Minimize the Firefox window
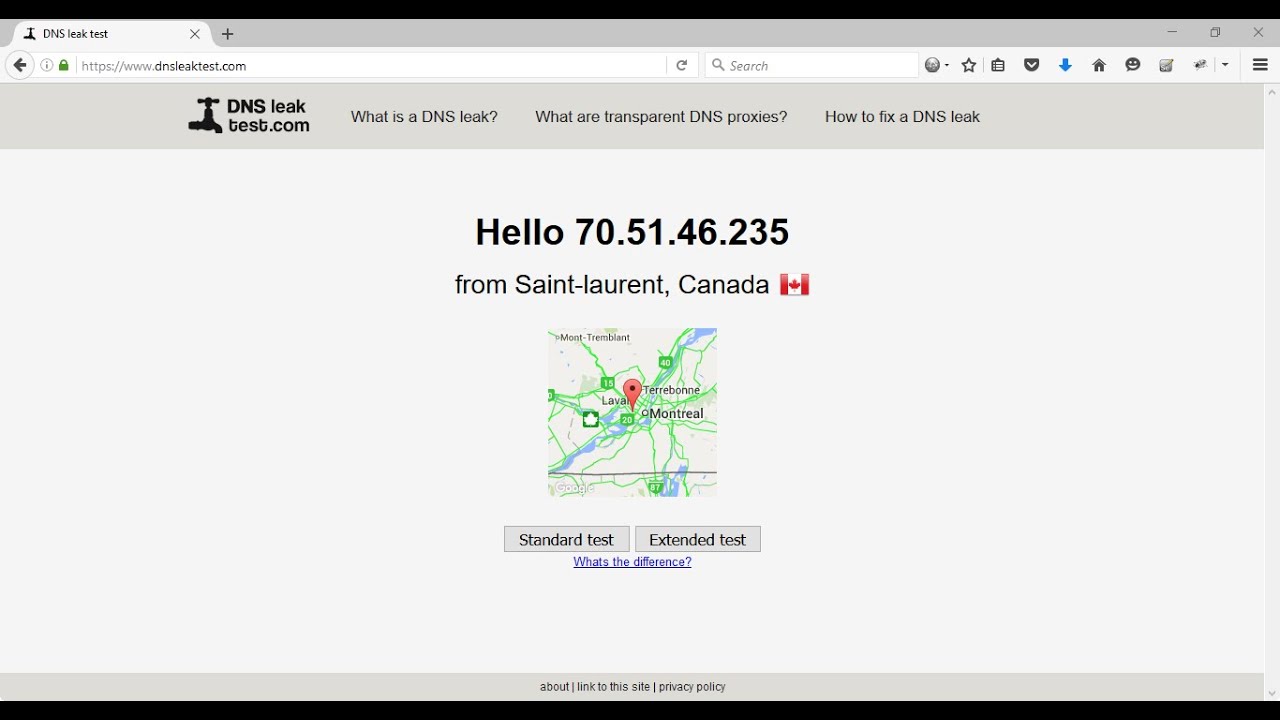 click(1172, 33)
